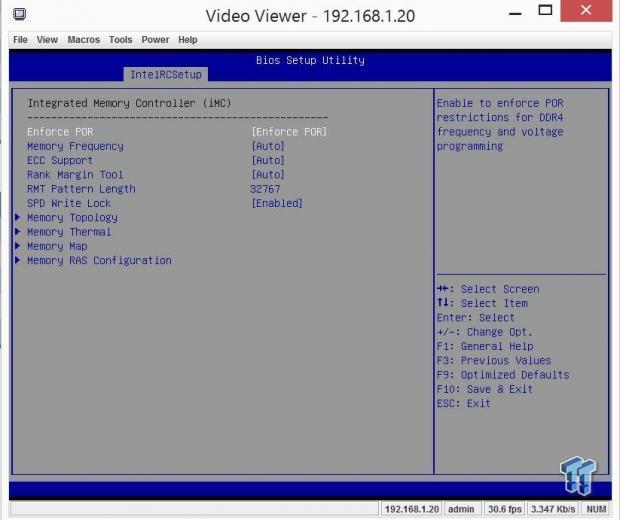Select the Enforce POR setting row

177,132
